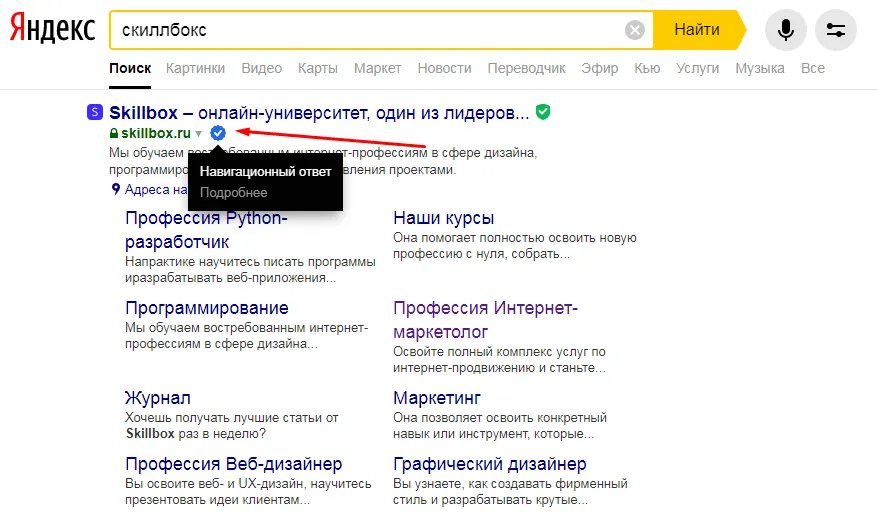This screenshot has width=878, height=522.
Task: Switch to the Видео tab
Action: point(261,68)
